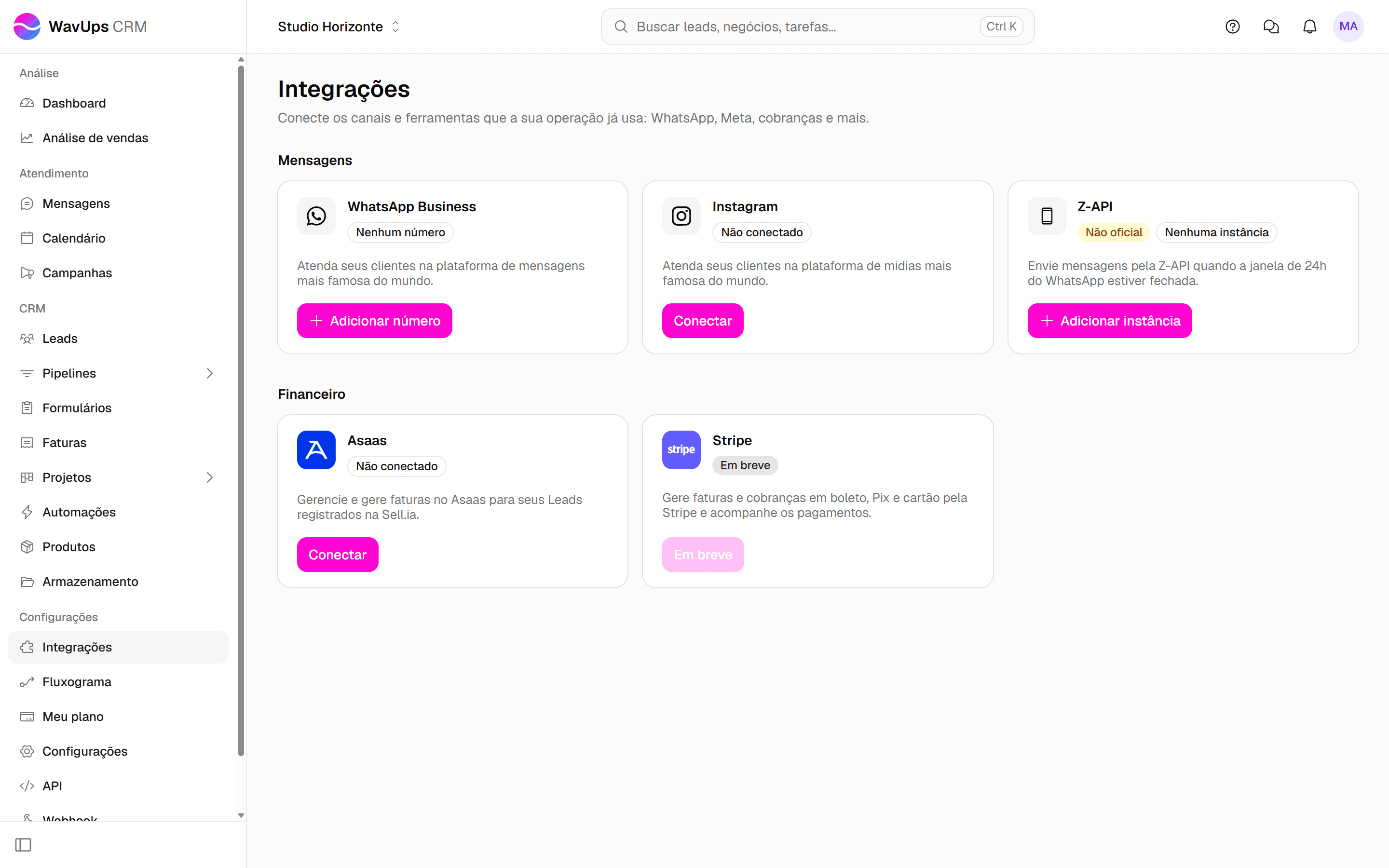Expand the Projetos submenu chevron

click(209, 477)
